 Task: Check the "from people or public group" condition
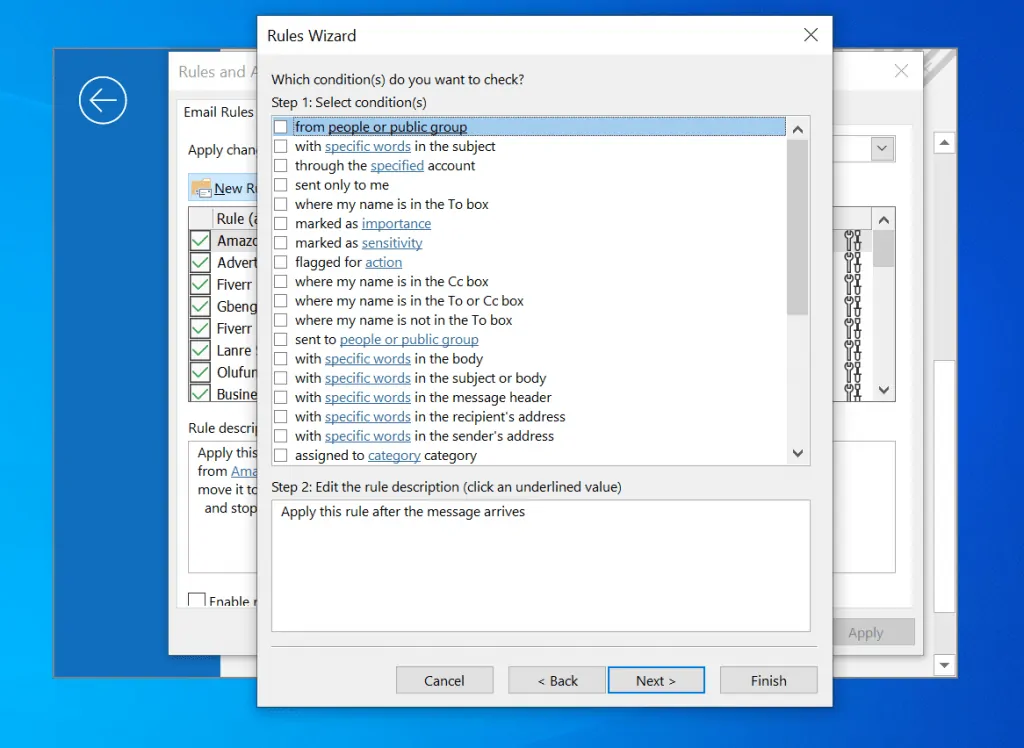coord(281,127)
